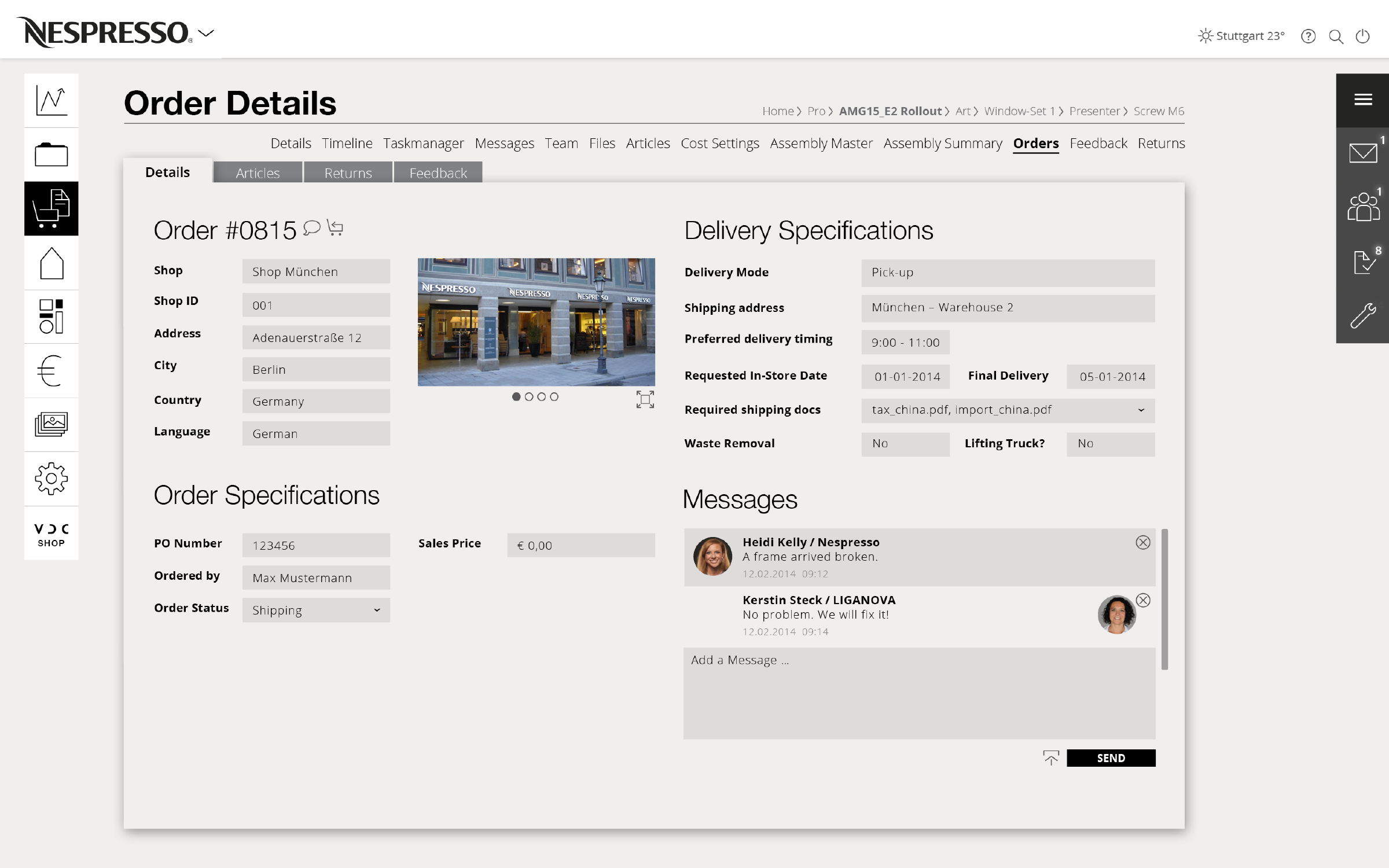
Task: Click the mail envelope notification icon
Action: click(x=1362, y=153)
